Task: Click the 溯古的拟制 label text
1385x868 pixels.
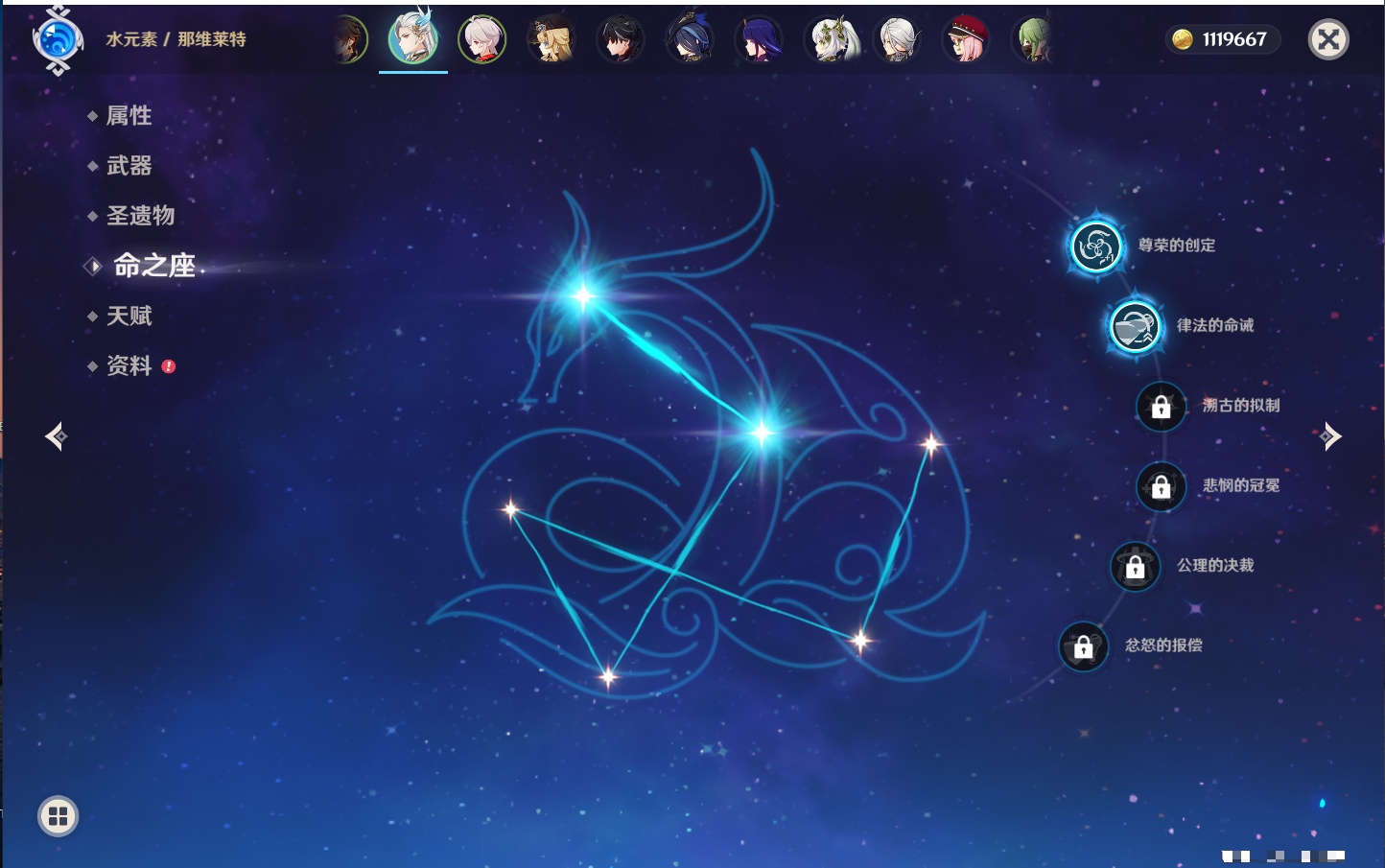Action: (x=1241, y=406)
